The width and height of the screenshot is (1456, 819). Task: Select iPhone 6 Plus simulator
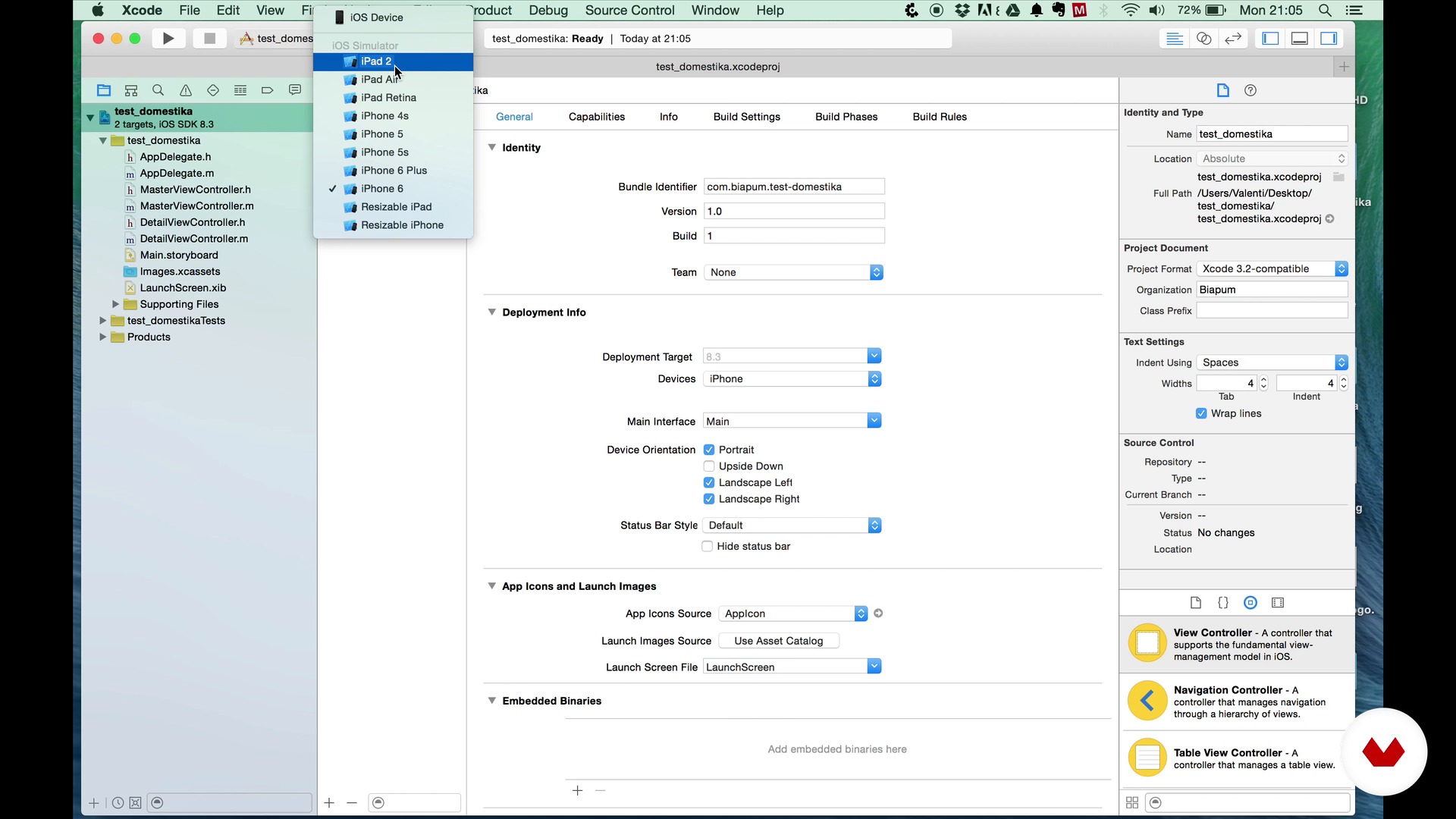[393, 171]
